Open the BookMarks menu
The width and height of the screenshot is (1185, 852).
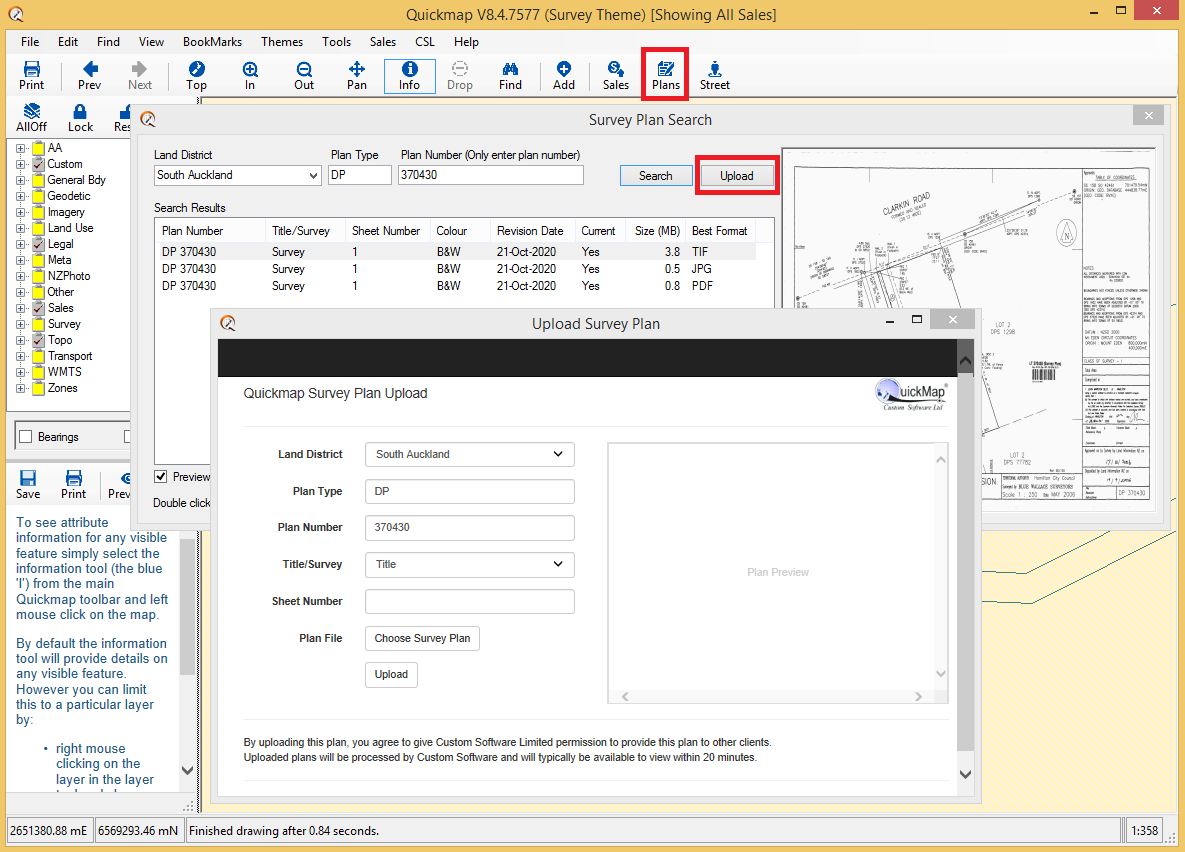pyautogui.click(x=212, y=42)
